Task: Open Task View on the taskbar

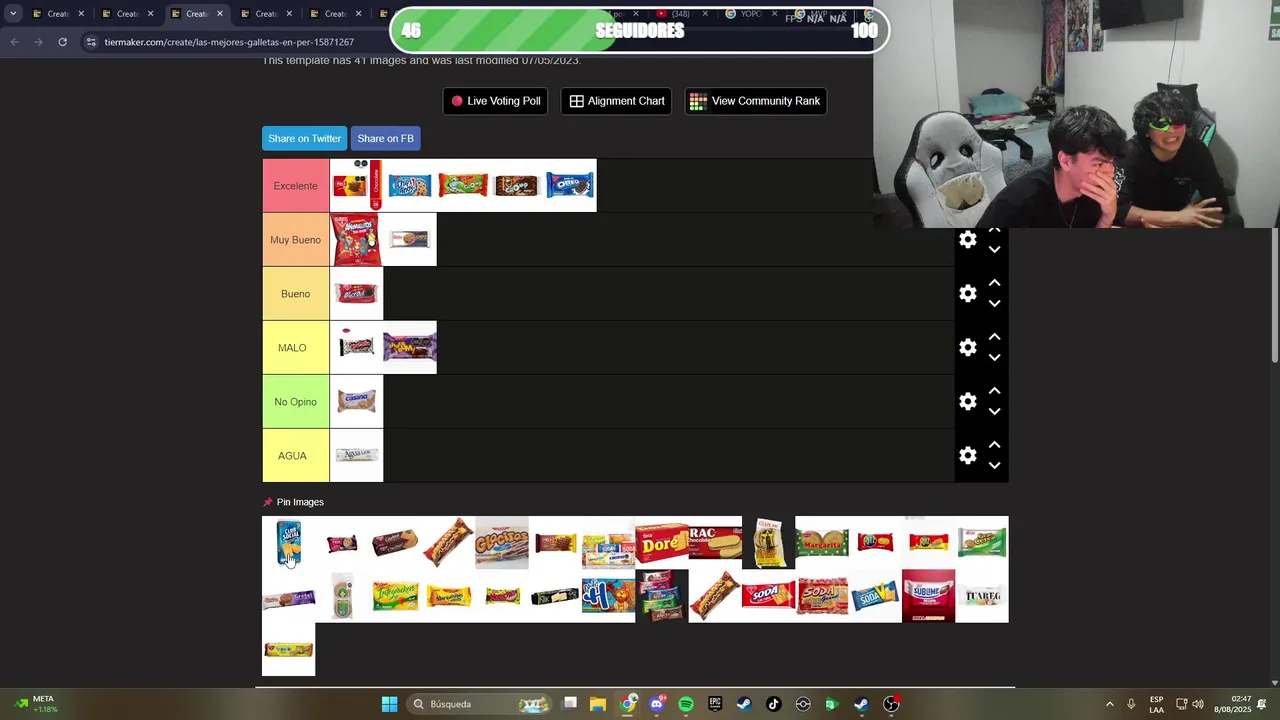Action: [569, 704]
